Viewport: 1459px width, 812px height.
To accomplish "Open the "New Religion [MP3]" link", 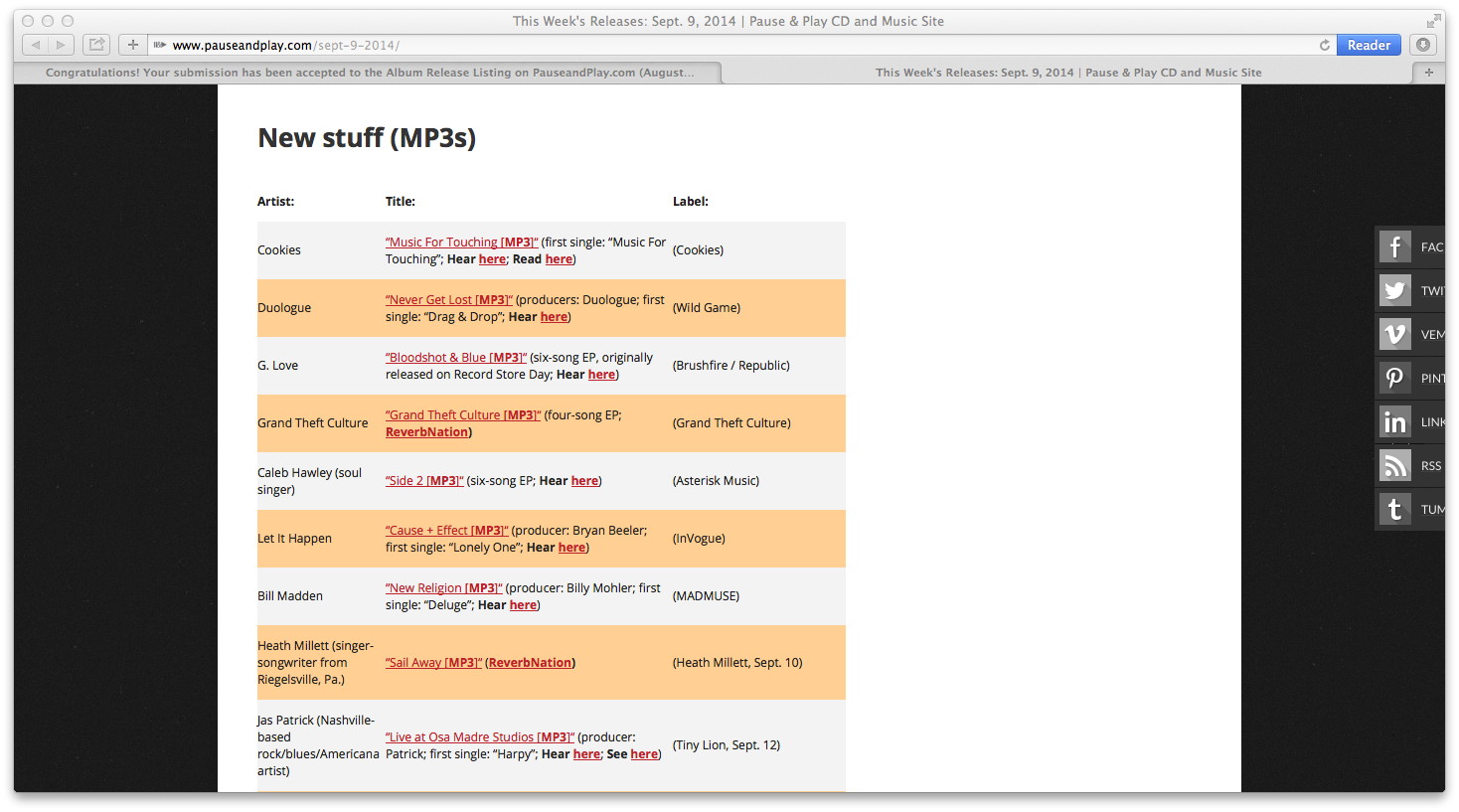I will 444,587.
